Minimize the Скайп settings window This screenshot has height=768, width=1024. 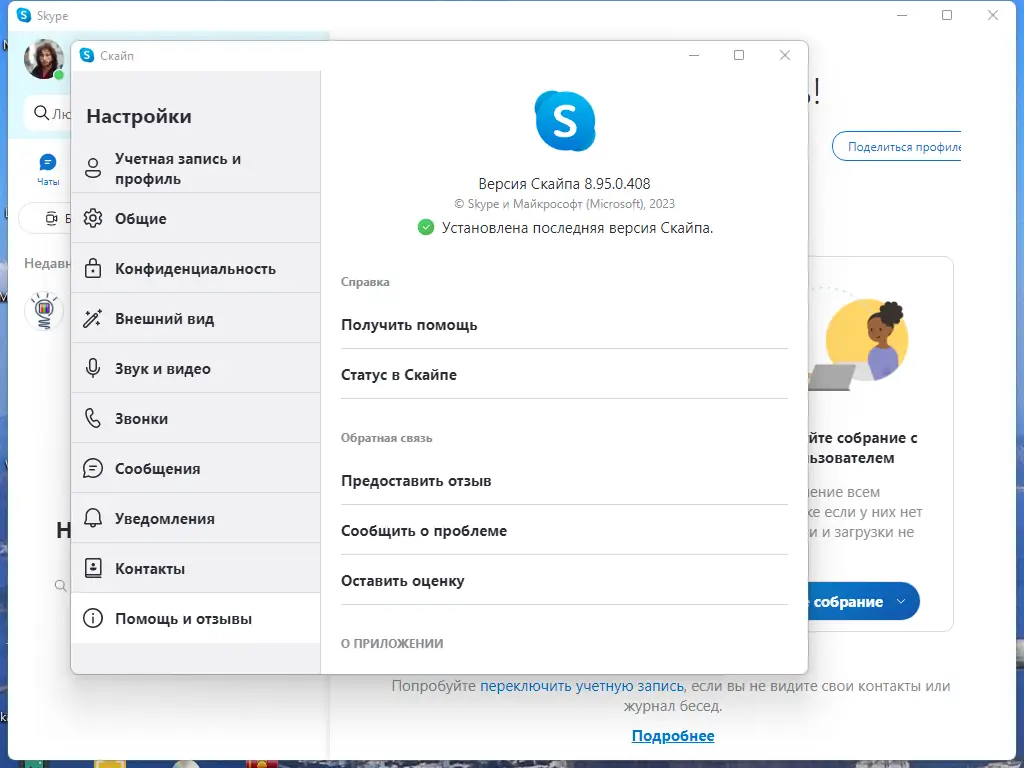click(x=694, y=56)
